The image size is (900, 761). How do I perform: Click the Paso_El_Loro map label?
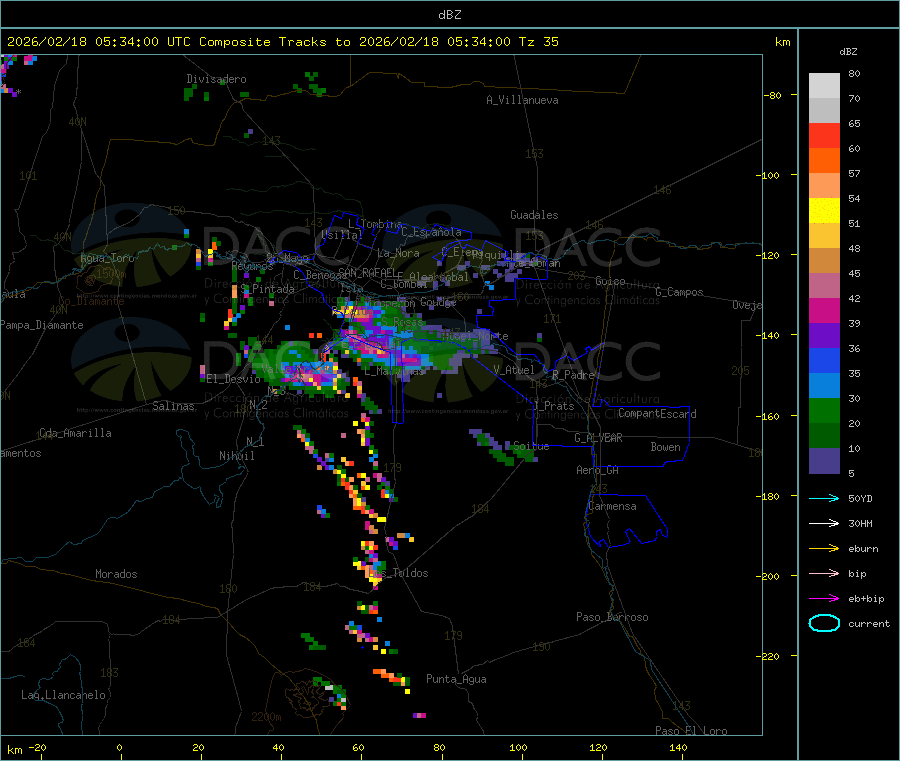tap(691, 731)
